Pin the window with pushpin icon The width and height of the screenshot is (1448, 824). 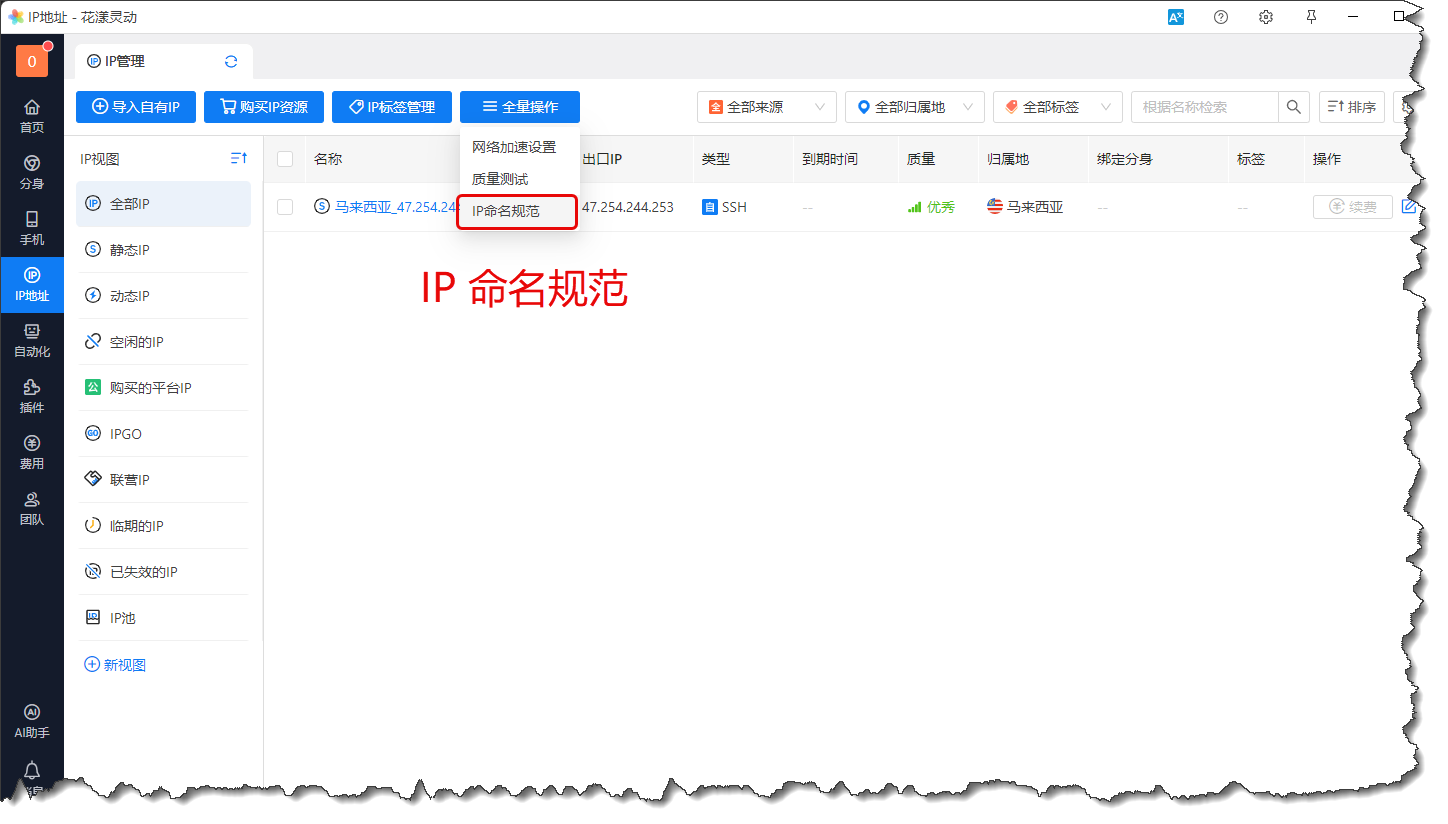1312,17
